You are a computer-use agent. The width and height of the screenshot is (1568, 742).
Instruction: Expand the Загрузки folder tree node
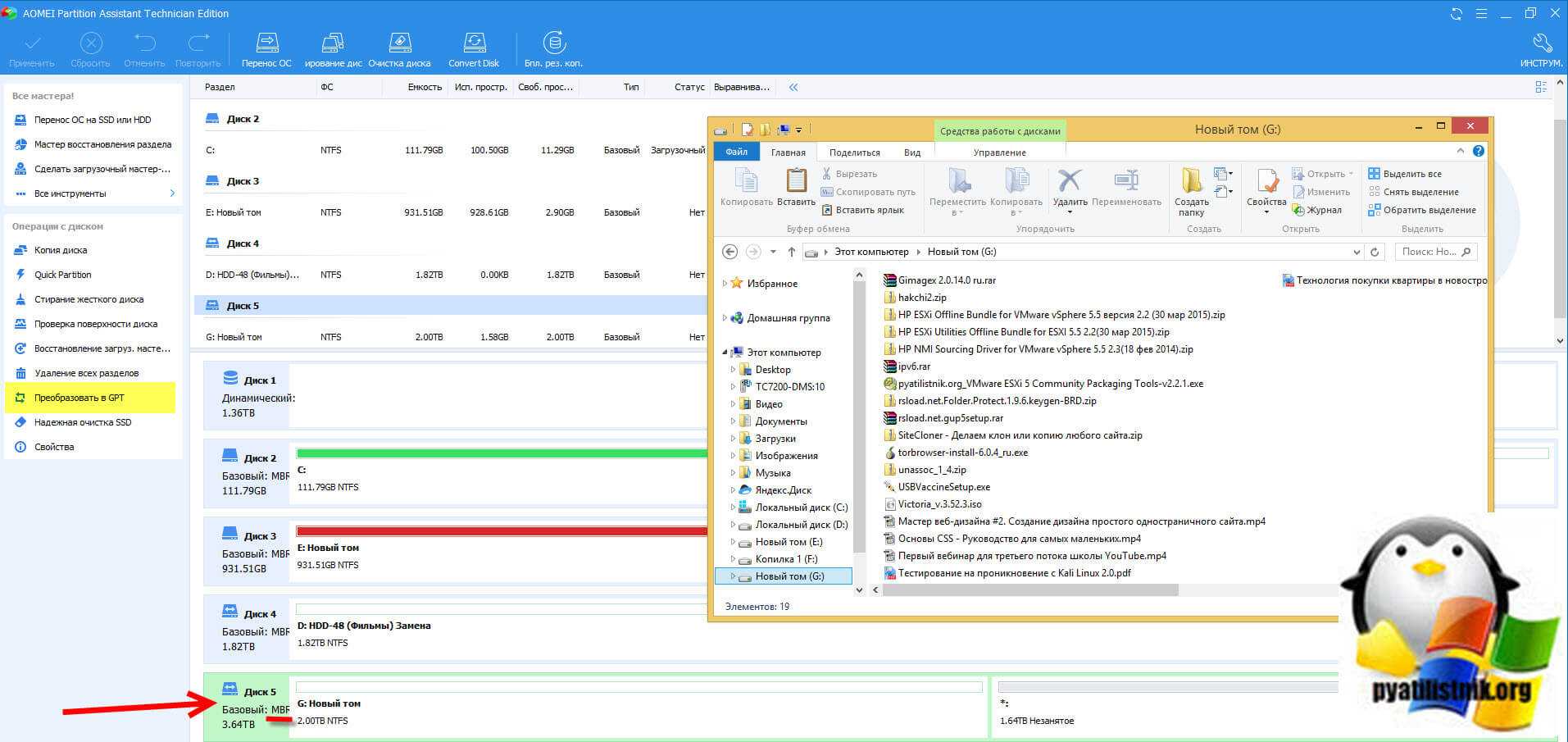pyautogui.click(x=733, y=439)
